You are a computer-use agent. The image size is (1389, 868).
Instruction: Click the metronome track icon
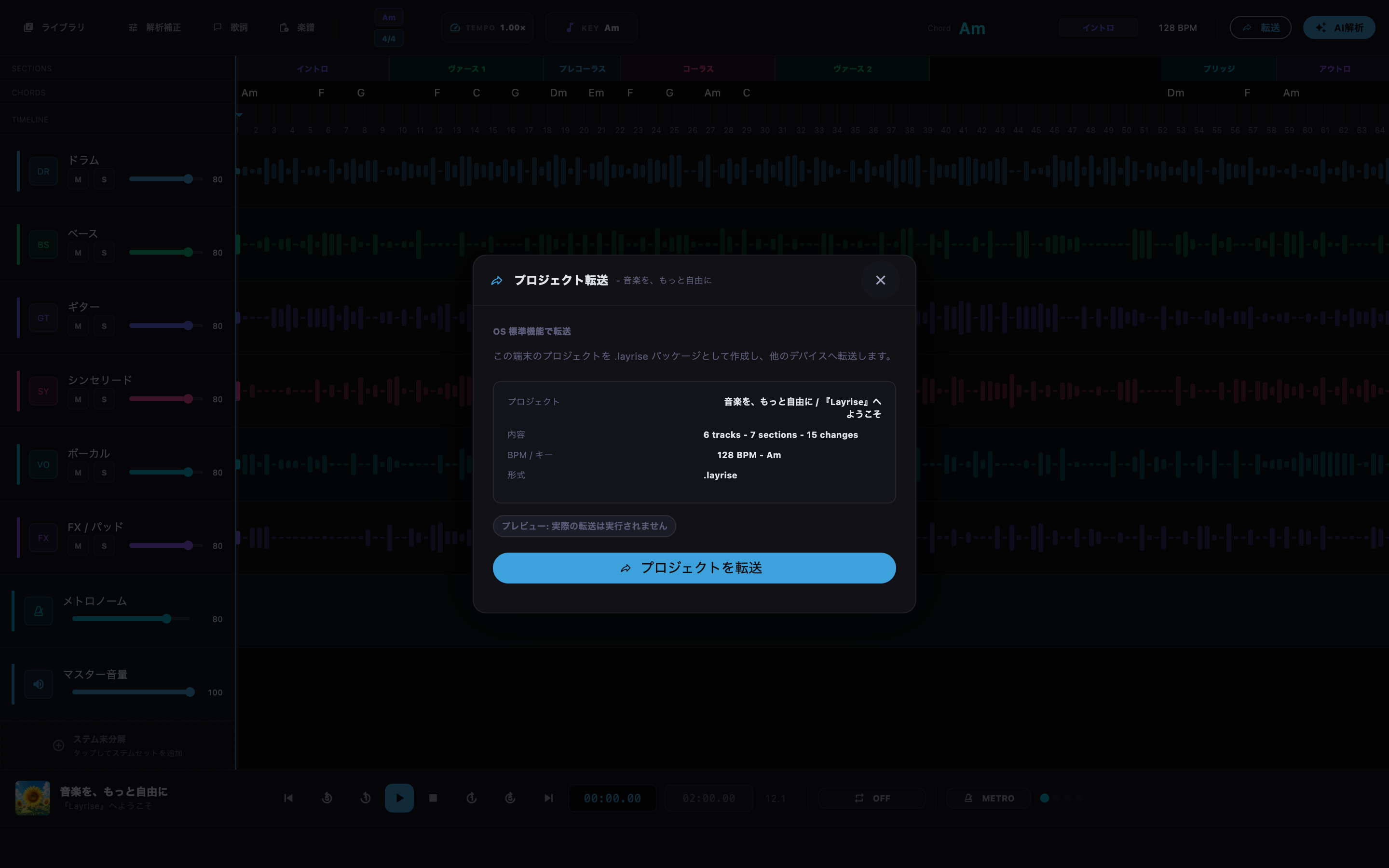click(39, 611)
